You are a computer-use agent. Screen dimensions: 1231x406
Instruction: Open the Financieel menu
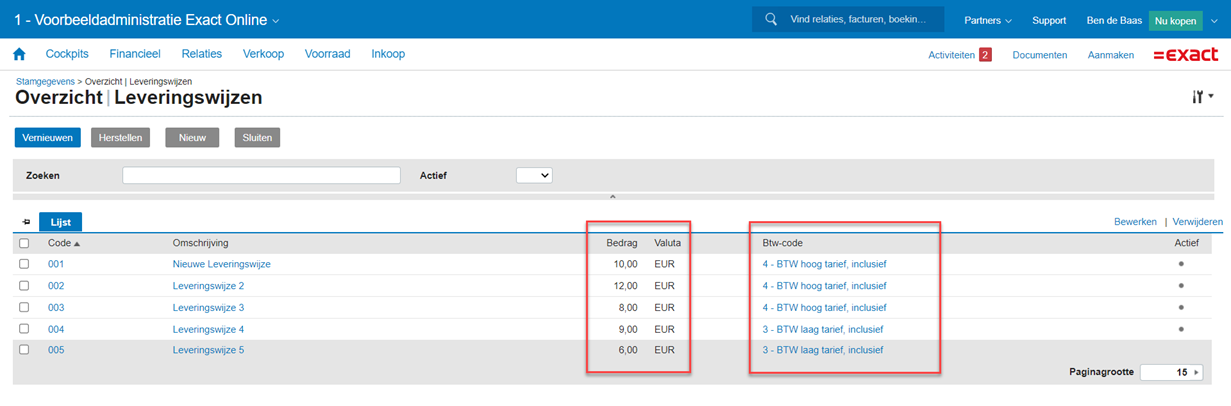click(135, 54)
